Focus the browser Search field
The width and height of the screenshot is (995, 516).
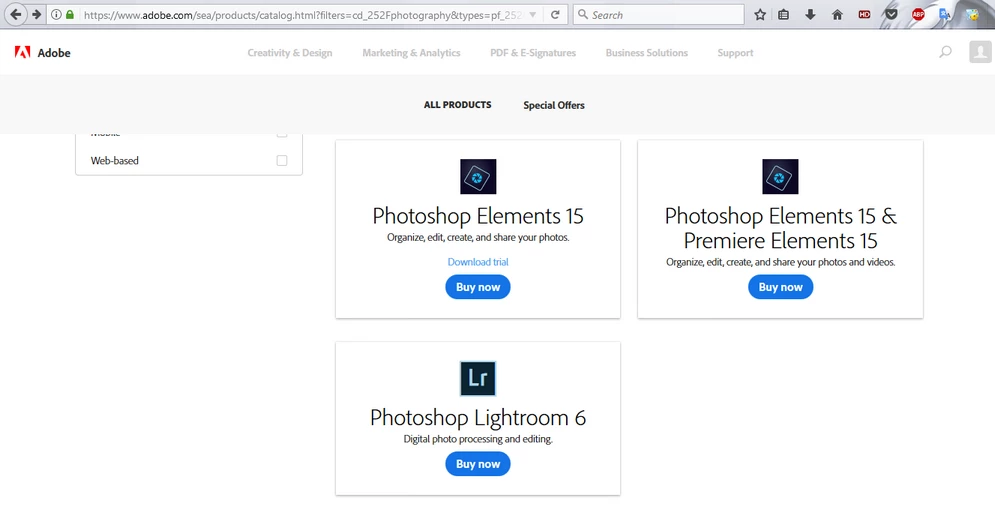click(659, 15)
